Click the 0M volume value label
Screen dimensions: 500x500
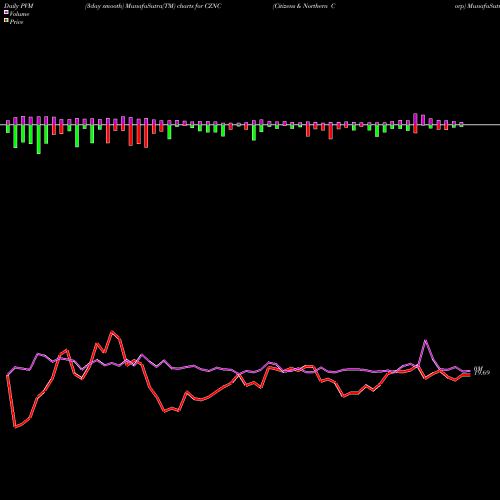(x=478, y=369)
